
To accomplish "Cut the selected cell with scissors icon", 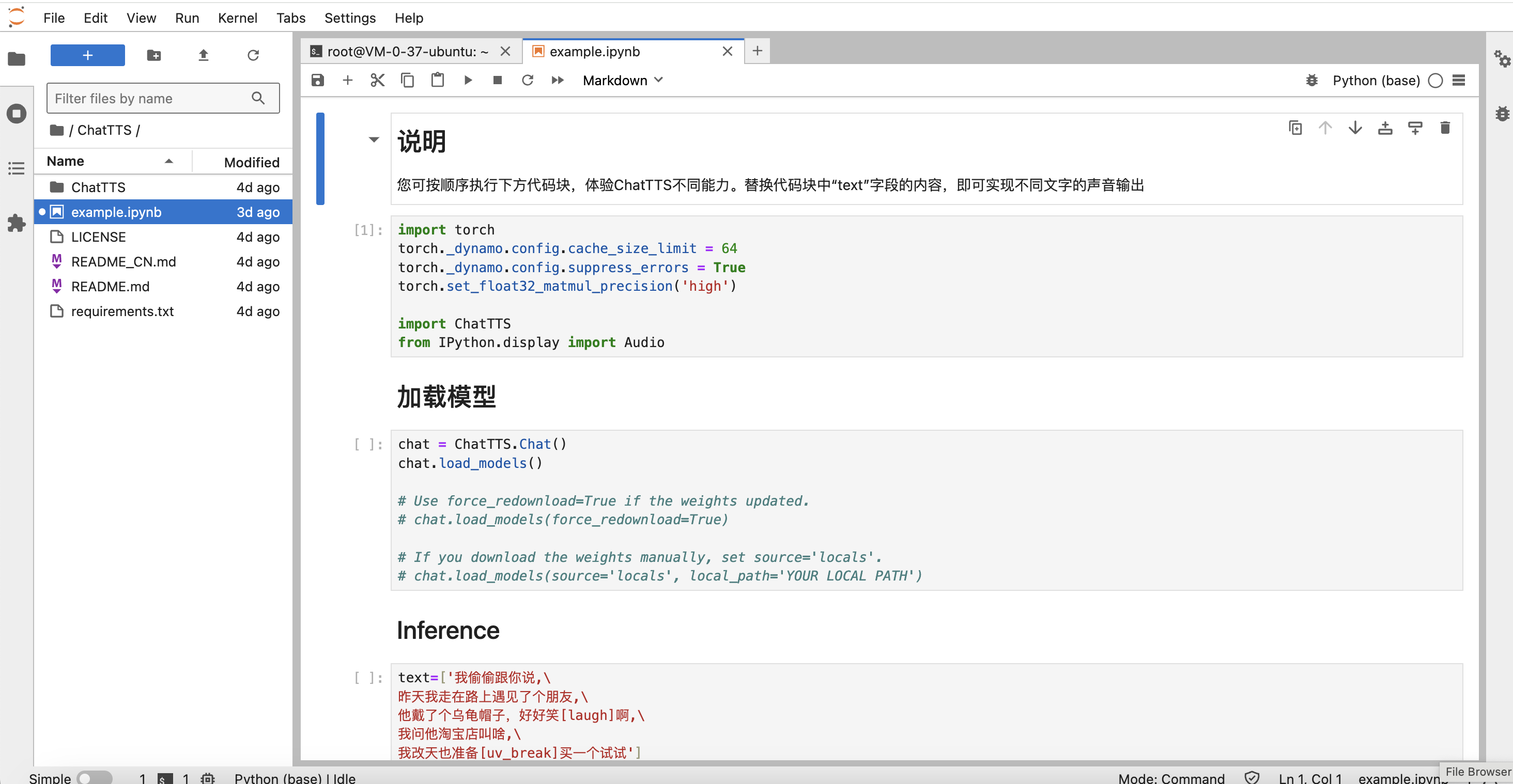I will tap(378, 81).
